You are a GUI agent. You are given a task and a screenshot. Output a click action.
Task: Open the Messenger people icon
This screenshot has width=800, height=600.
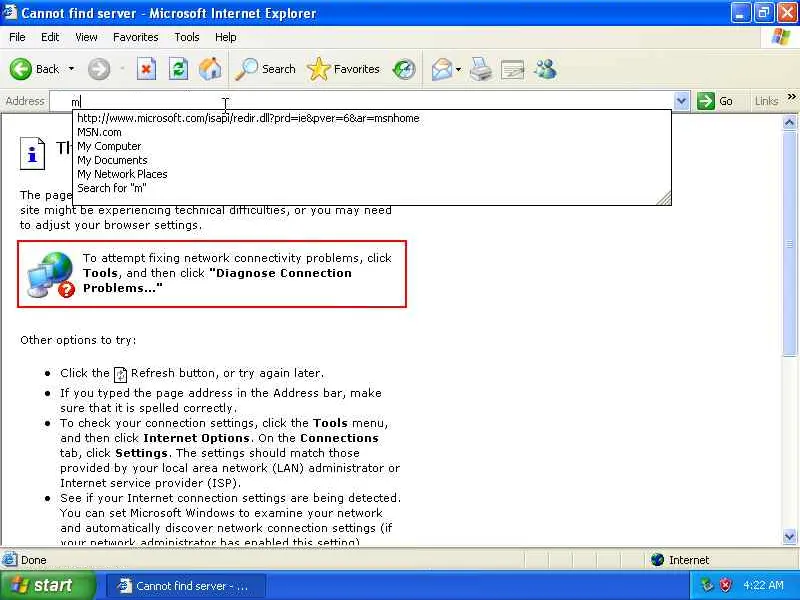(545, 69)
